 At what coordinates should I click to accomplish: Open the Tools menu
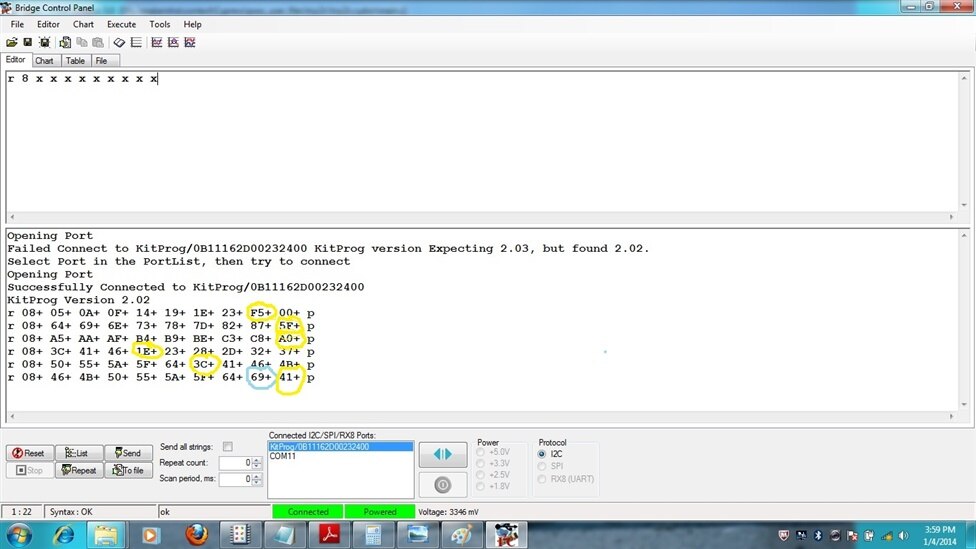click(x=159, y=24)
